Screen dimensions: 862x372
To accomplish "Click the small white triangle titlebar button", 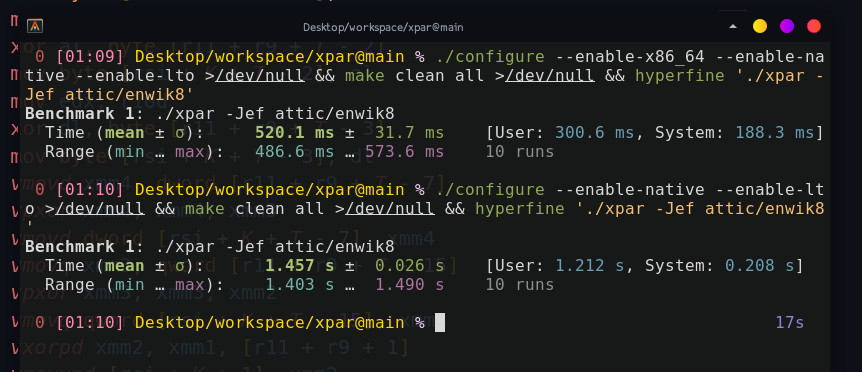I will point(733,26).
